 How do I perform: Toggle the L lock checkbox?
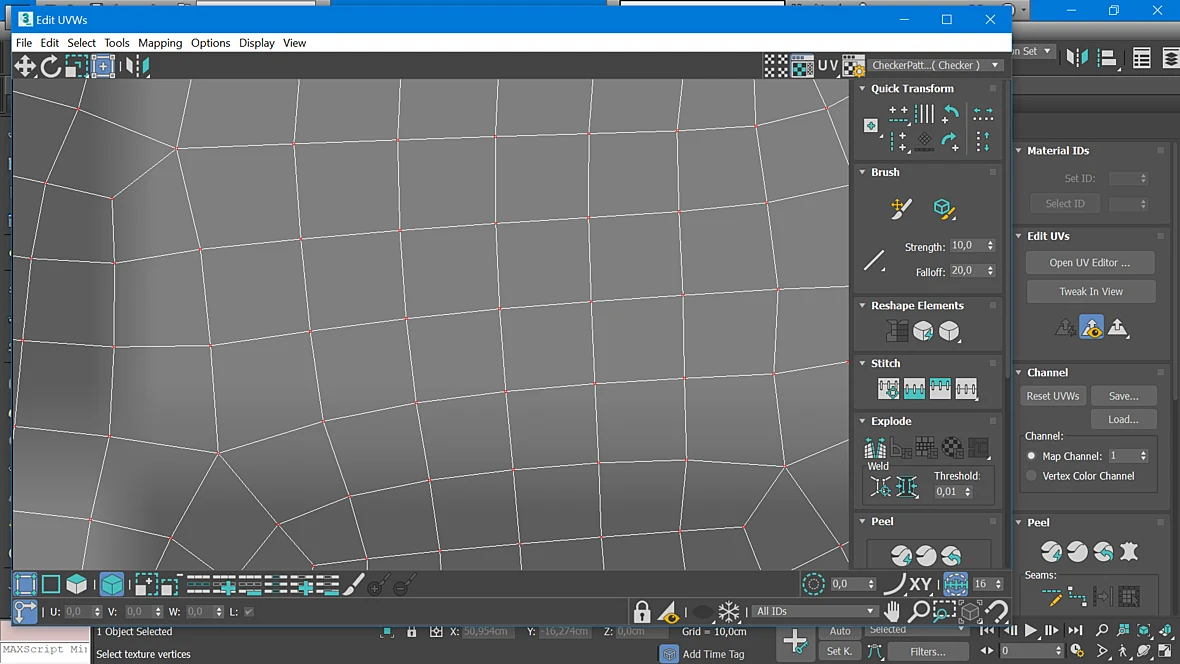tap(249, 612)
